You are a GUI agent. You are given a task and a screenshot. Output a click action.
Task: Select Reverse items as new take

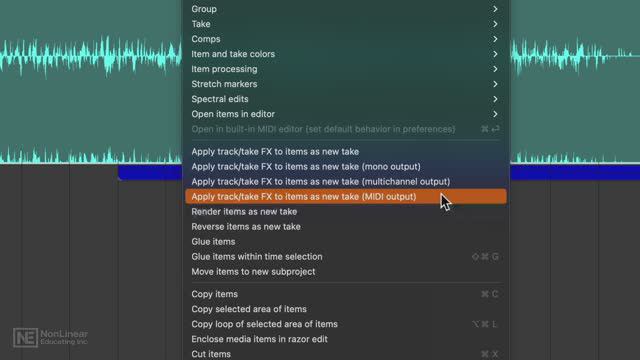[346, 227]
